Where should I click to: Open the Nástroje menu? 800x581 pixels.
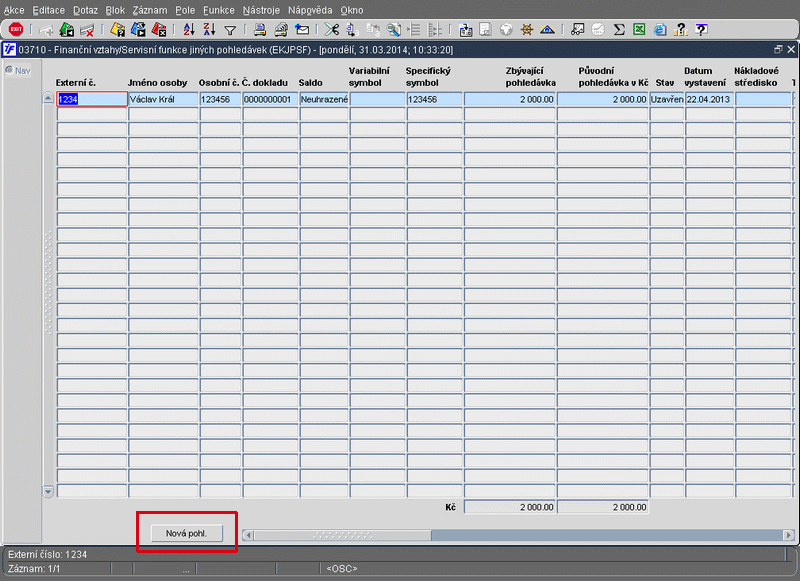click(261, 10)
